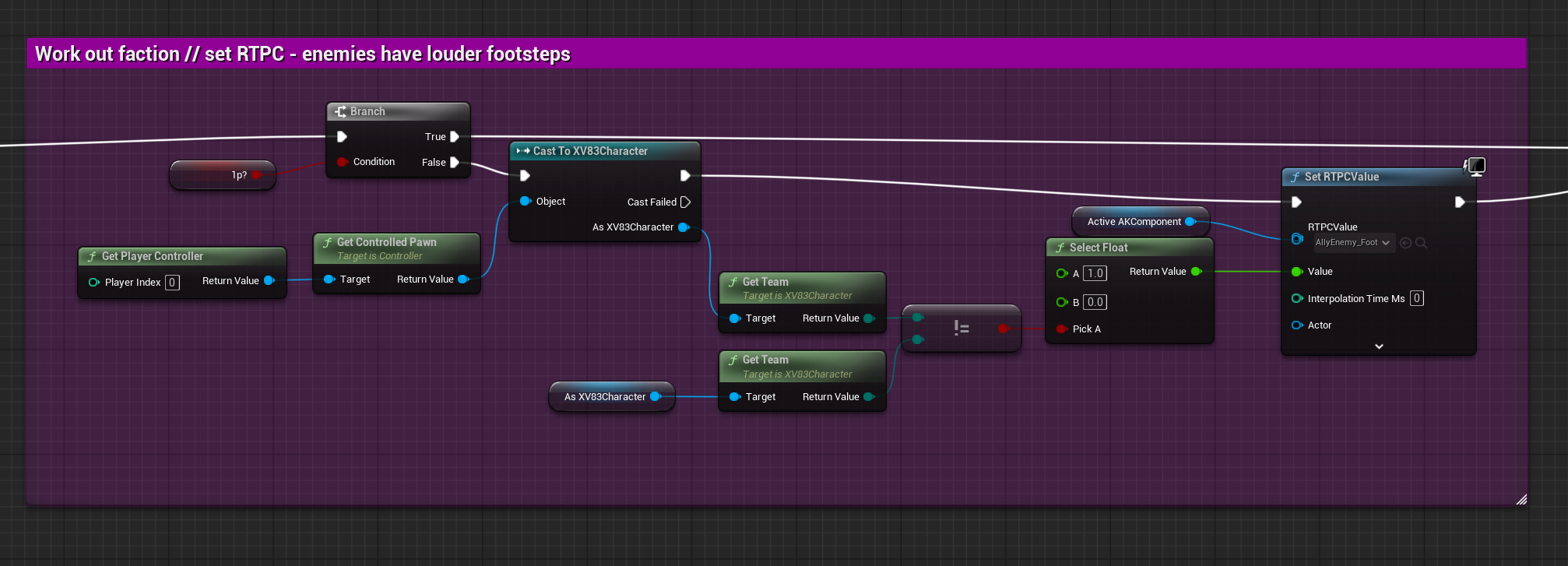Click Get Controlled Pawn Target pin

[329, 279]
